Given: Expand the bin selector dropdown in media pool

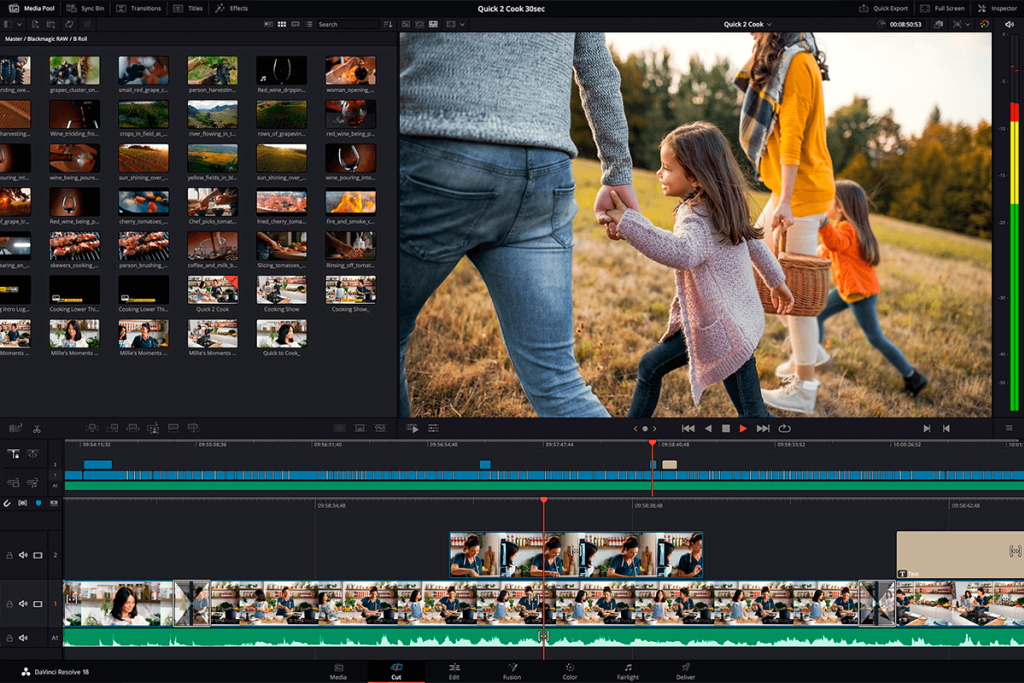Looking at the screenshot, I should click(17, 25).
